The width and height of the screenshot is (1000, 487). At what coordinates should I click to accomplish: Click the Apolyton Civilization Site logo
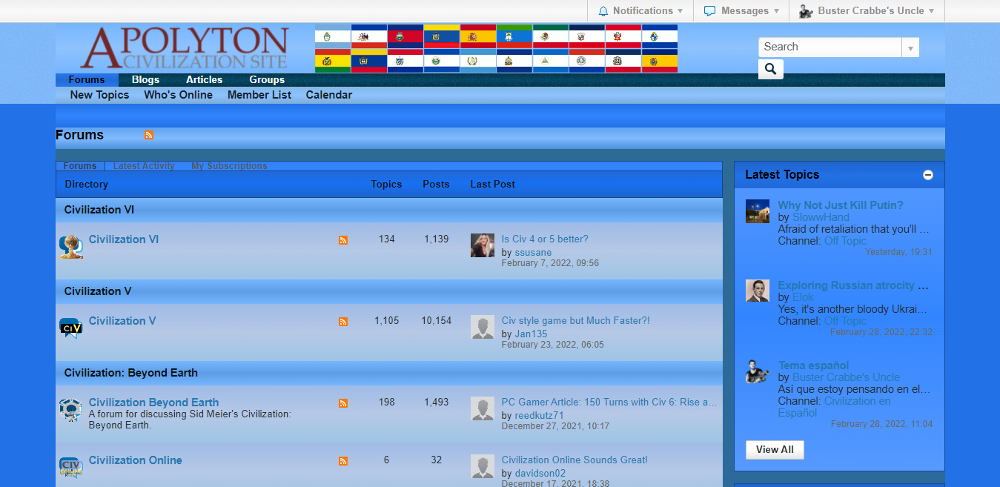[x=185, y=48]
